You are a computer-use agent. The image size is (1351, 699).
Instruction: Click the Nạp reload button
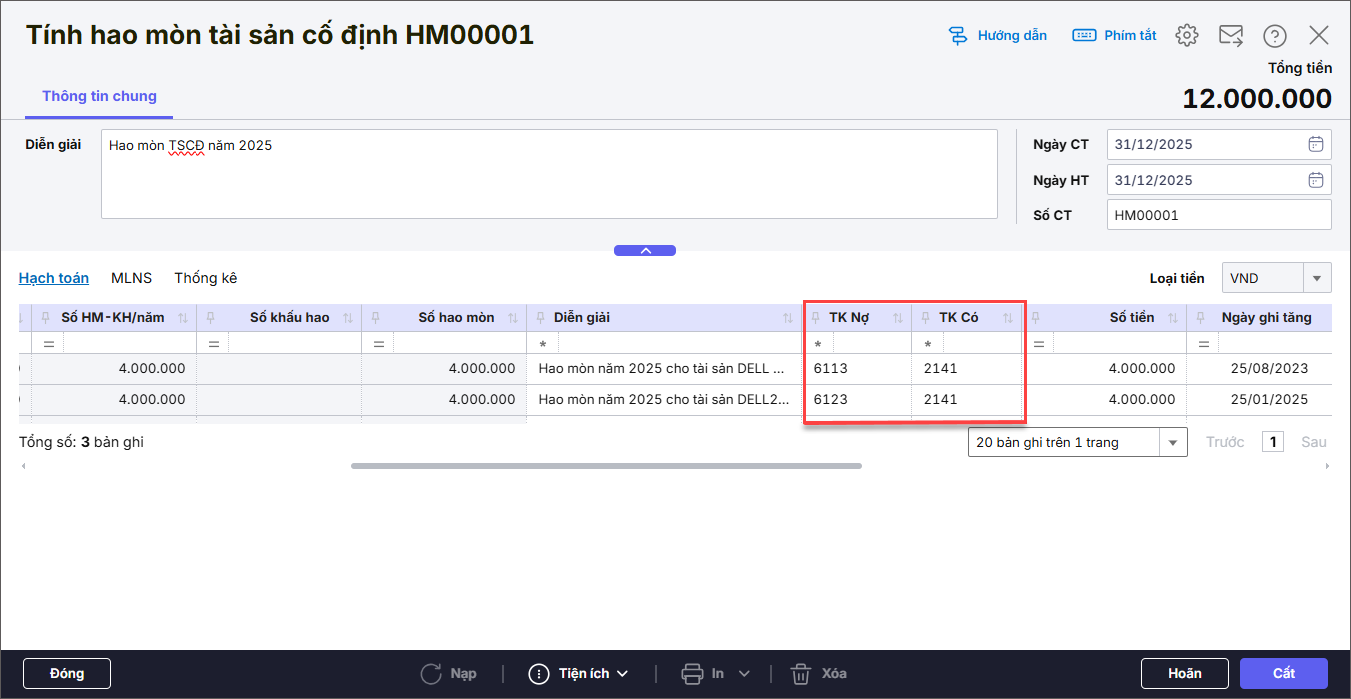448,673
